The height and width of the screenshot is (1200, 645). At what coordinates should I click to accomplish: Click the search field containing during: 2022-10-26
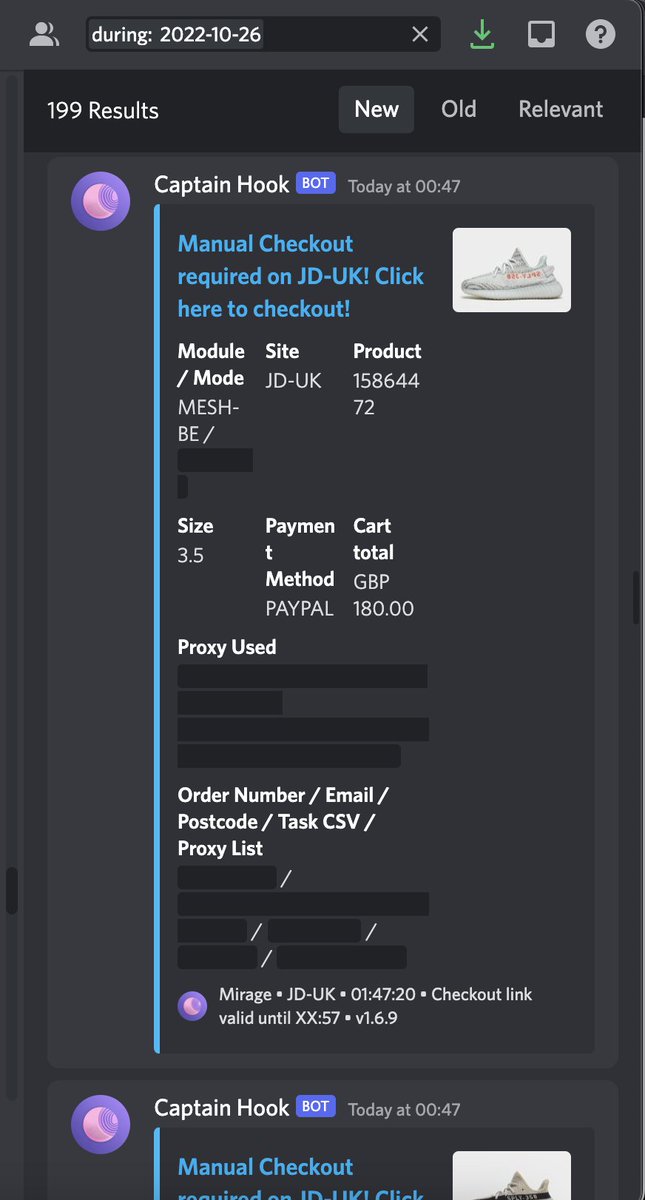pos(263,35)
